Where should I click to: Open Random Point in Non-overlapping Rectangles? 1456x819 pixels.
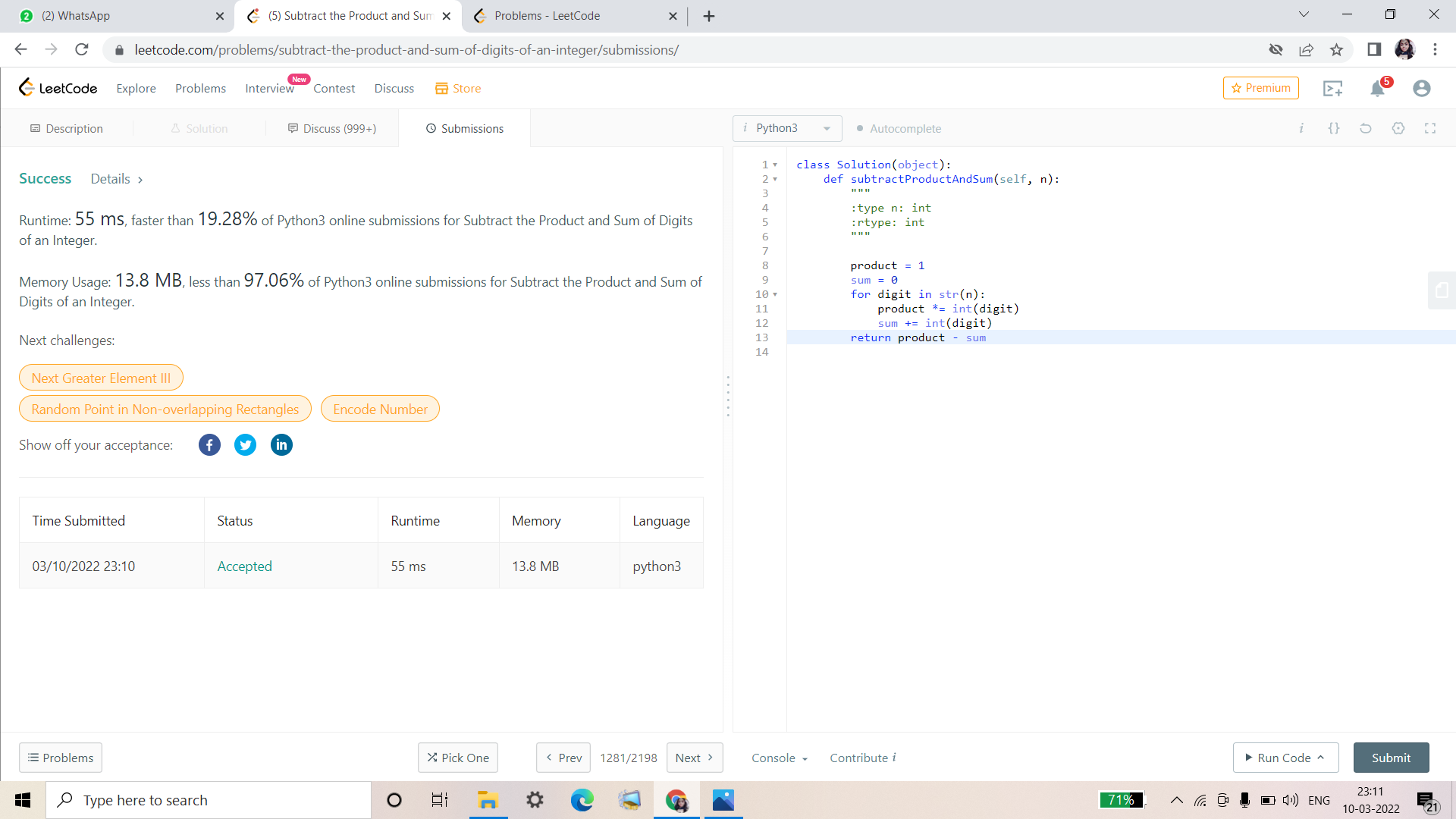[x=165, y=409]
